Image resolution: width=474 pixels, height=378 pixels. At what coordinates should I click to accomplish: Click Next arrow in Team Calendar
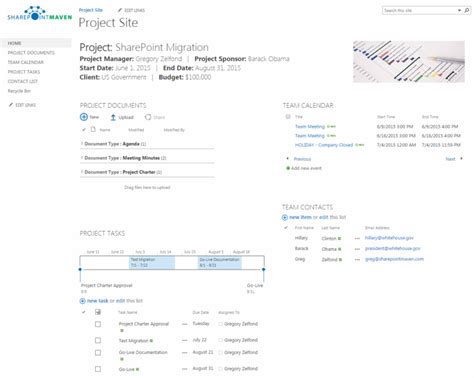pyautogui.click(x=461, y=159)
